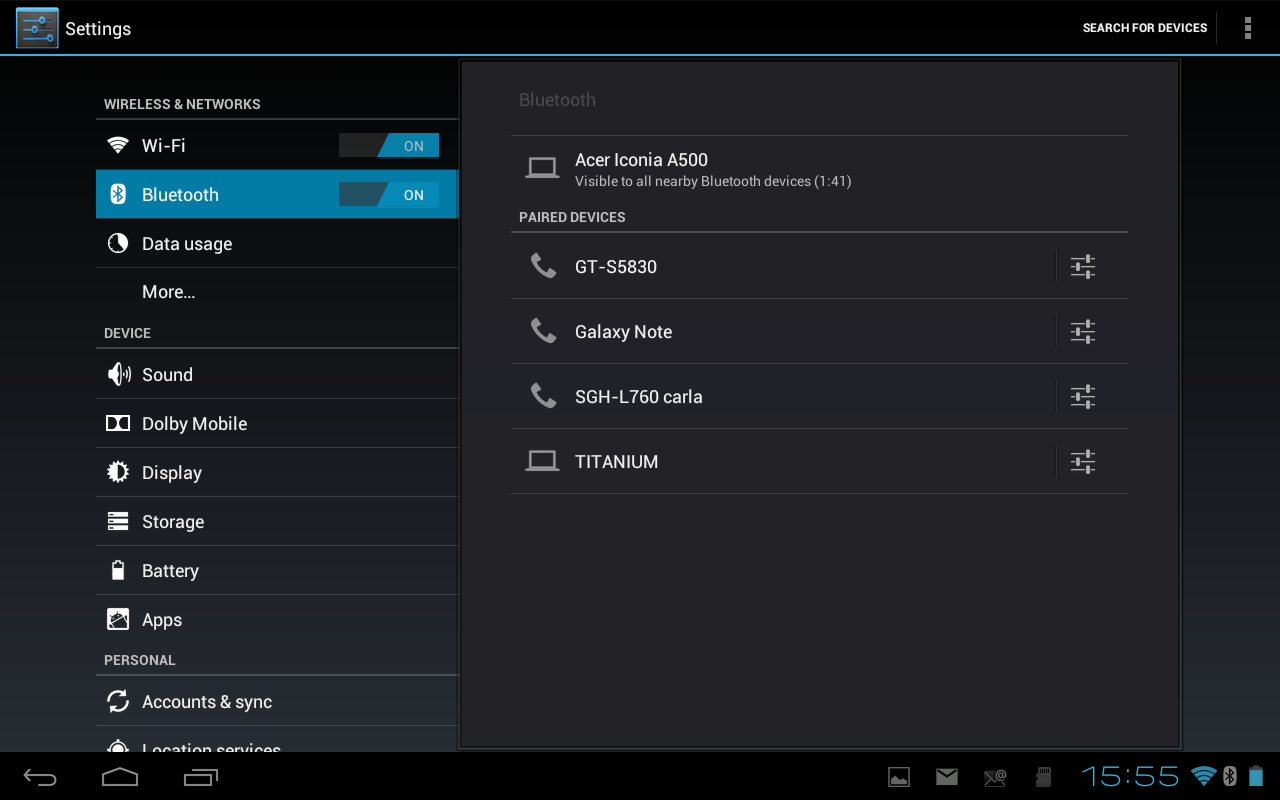Tap the Bluetooth icon in sidebar
Image resolution: width=1280 pixels, height=800 pixels.
point(118,194)
